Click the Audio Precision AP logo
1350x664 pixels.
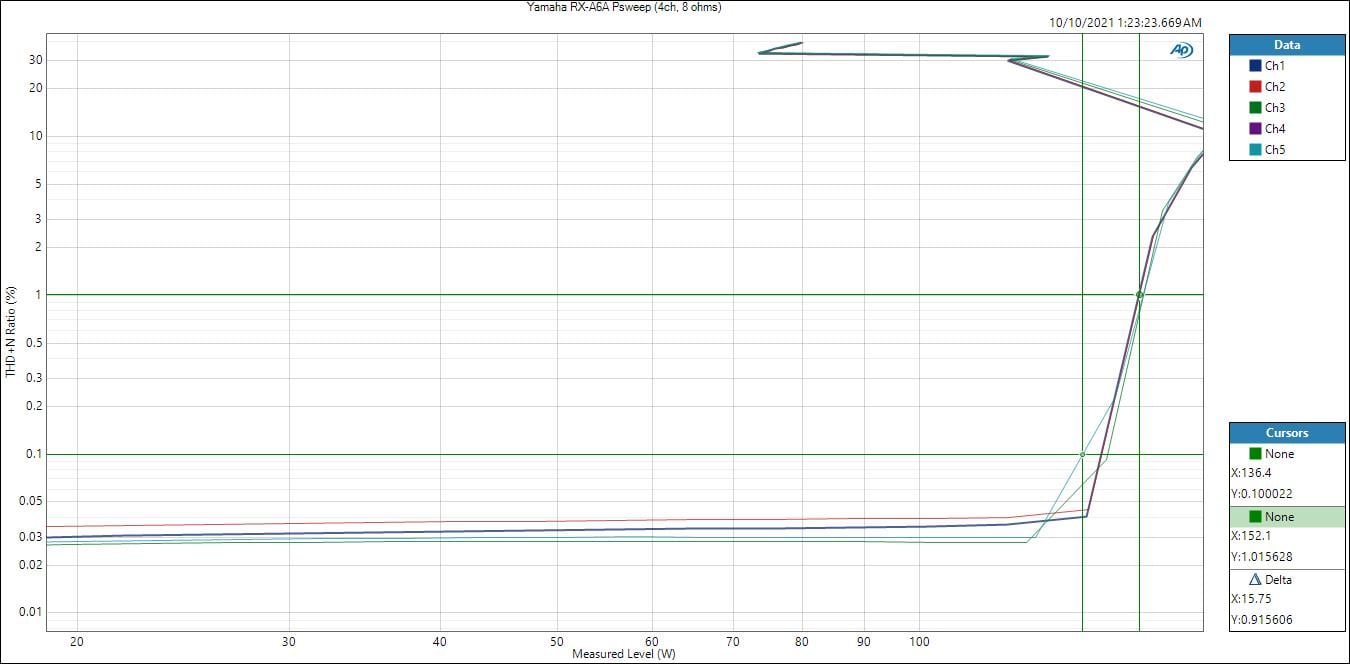click(x=1181, y=50)
